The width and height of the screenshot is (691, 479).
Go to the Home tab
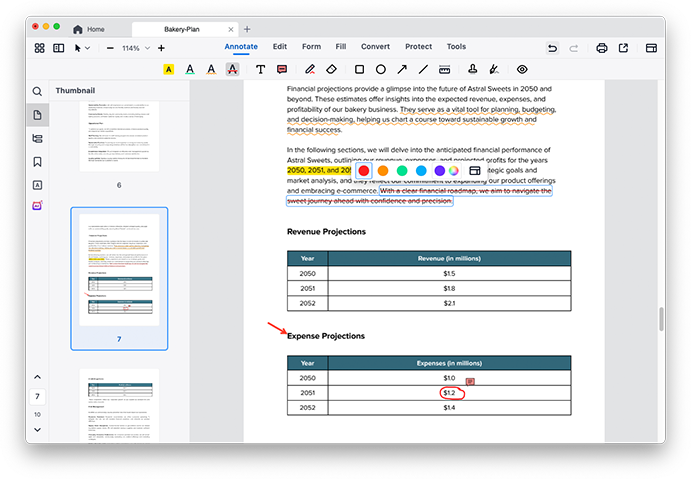point(89,30)
